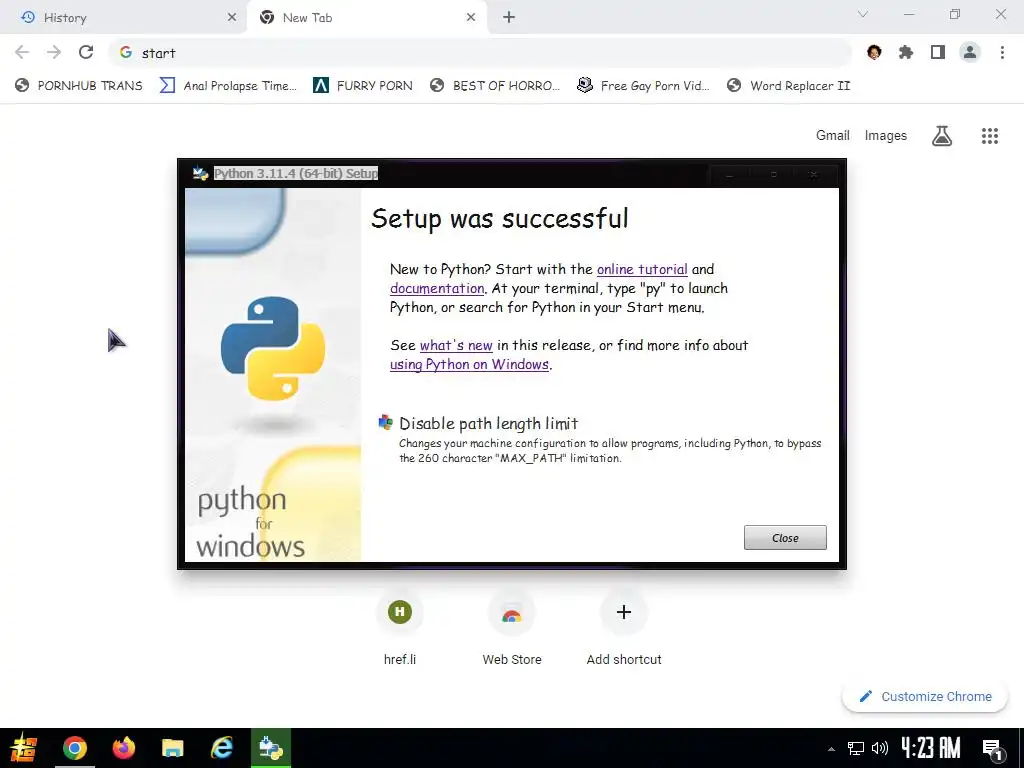Image resolution: width=1024 pixels, height=768 pixels.
Task: Reload the current page
Action: pos(86,52)
